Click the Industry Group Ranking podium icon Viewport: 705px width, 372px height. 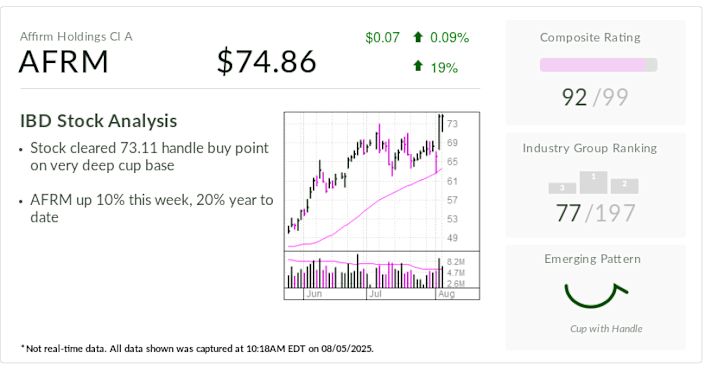pyautogui.click(x=593, y=183)
